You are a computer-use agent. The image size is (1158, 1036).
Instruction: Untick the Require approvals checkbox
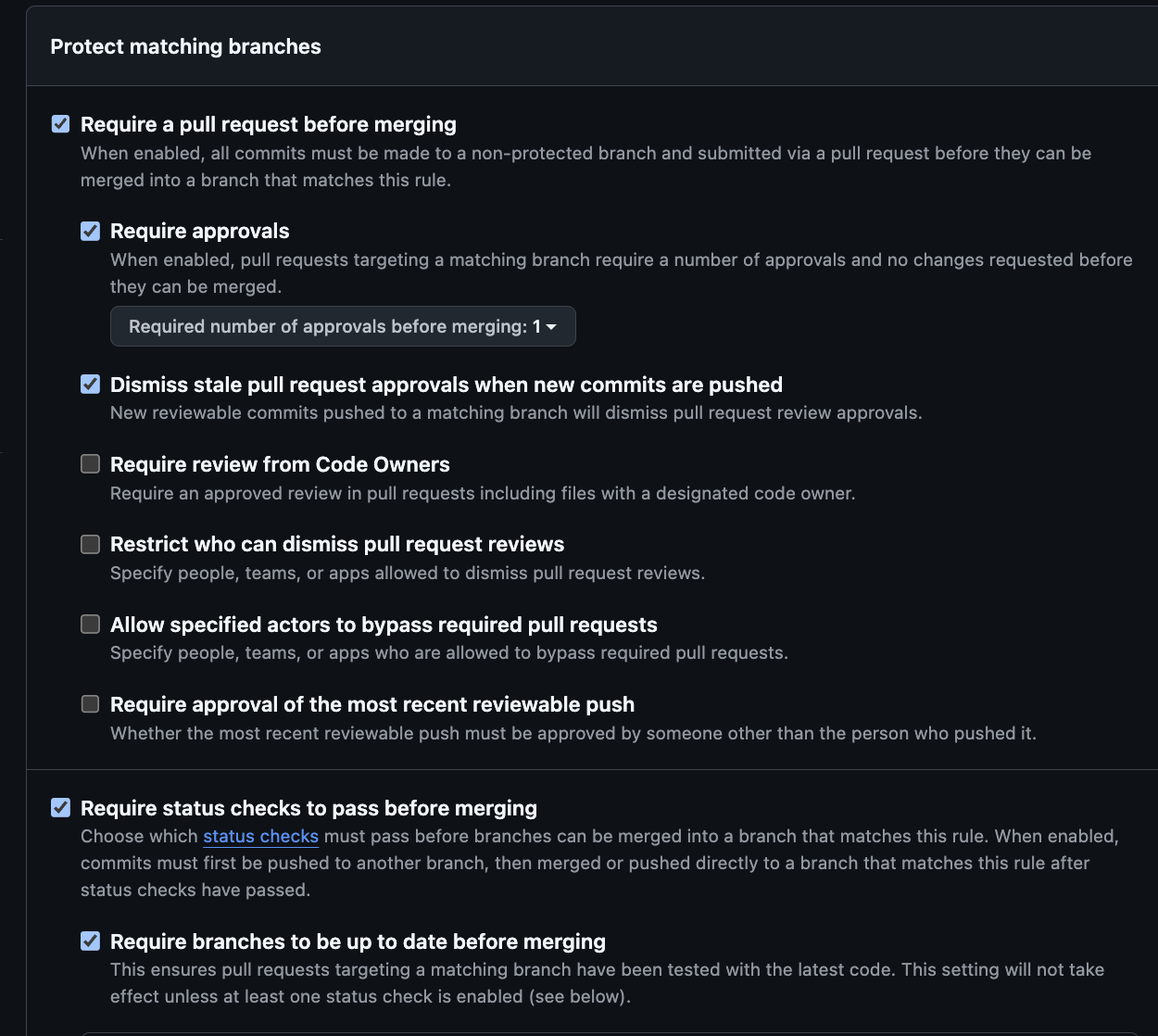point(90,231)
